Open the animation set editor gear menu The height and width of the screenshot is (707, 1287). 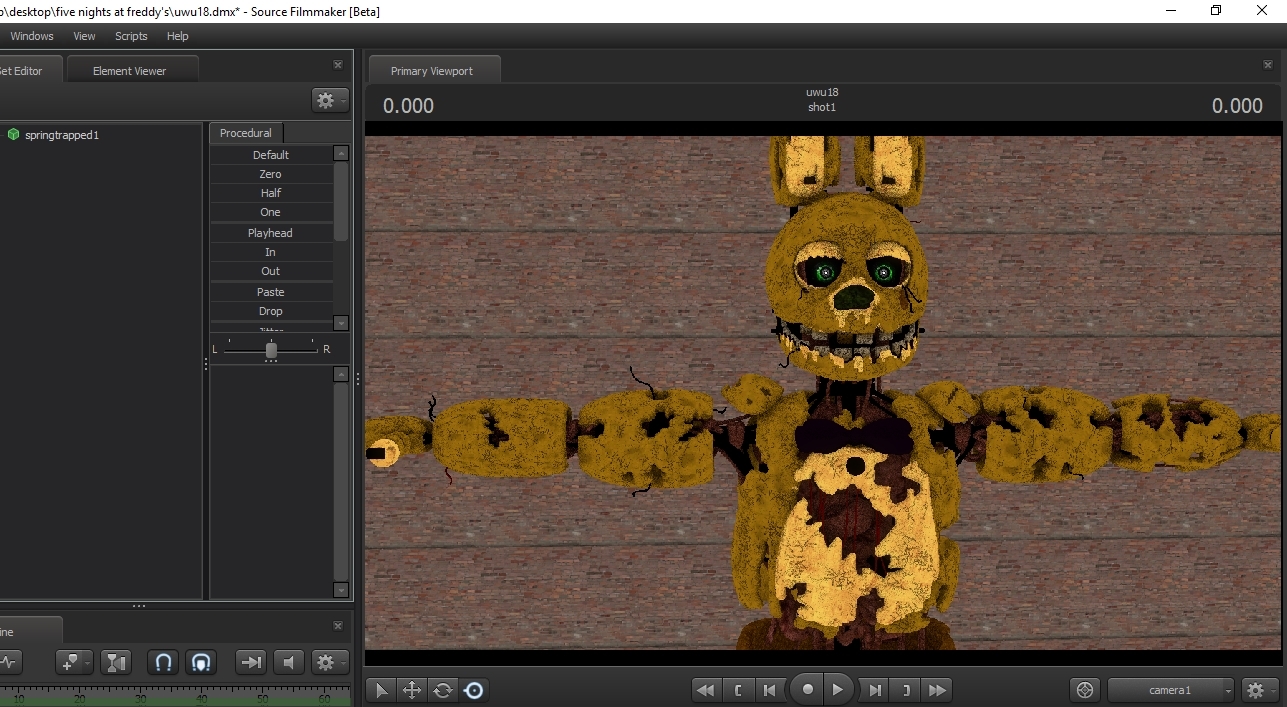click(329, 100)
